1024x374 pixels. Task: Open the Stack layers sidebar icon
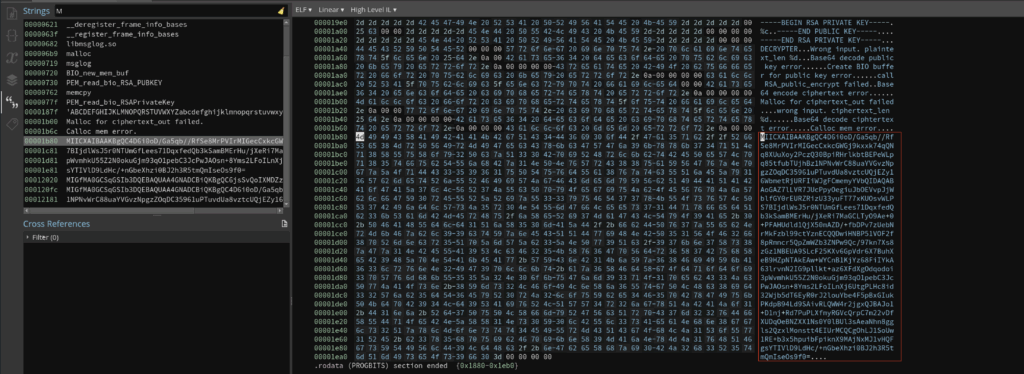pos(11,80)
